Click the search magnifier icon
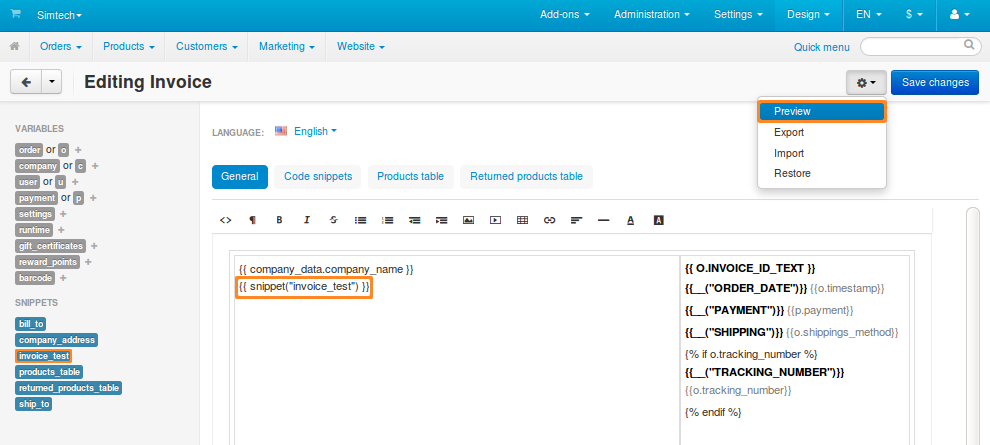This screenshot has width=990, height=445. pyautogui.click(x=969, y=45)
